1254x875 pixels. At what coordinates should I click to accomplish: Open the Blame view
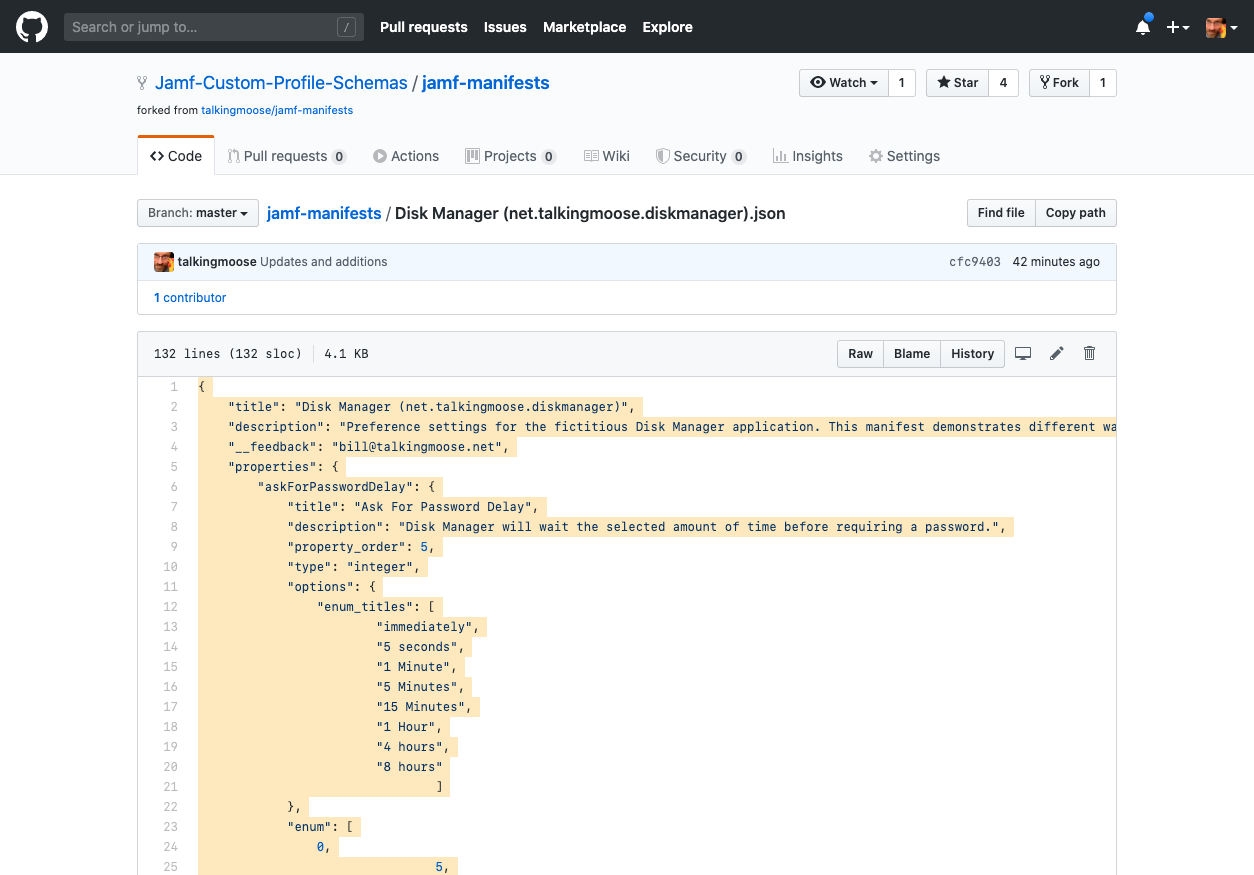click(x=912, y=354)
